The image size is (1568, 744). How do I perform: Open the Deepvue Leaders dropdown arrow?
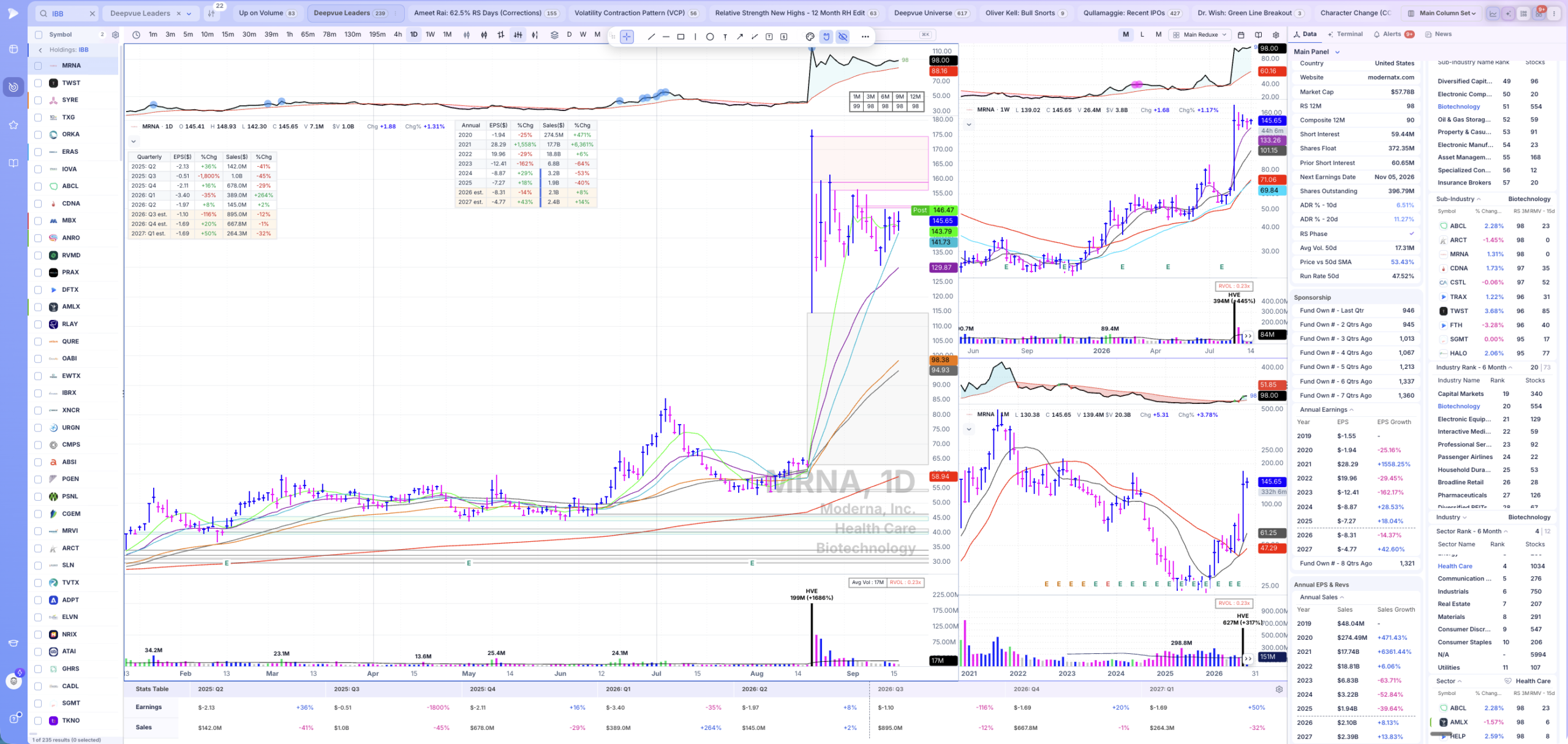189,13
